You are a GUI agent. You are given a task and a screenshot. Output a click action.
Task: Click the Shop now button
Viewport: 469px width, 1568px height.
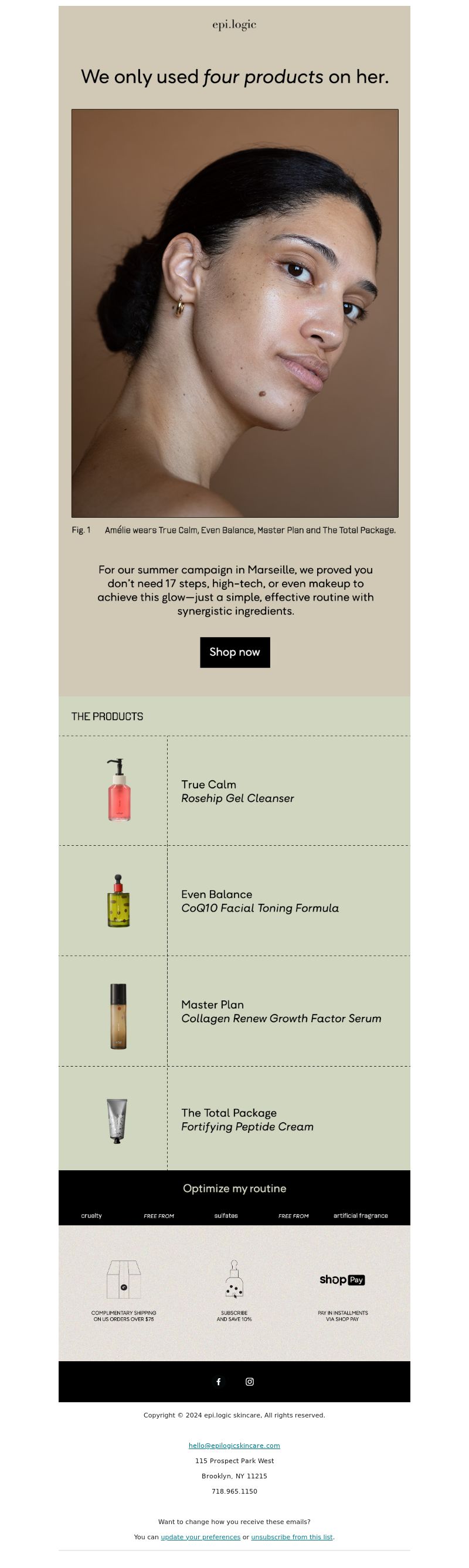click(235, 653)
